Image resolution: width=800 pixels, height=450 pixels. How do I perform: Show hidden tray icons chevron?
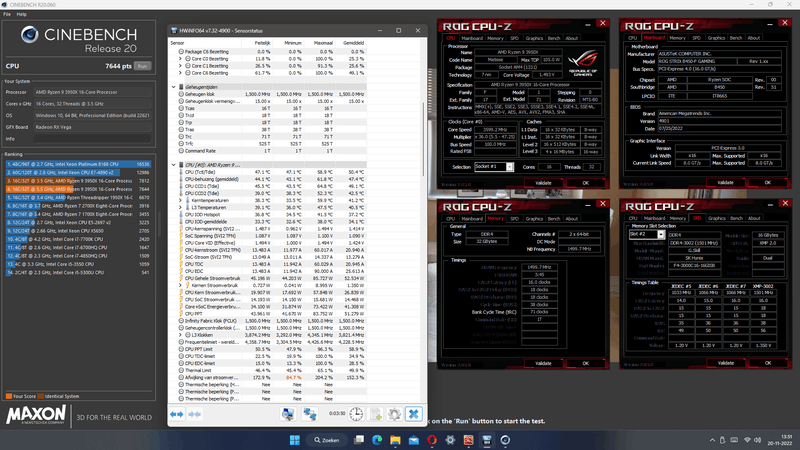pyautogui.click(x=712, y=440)
